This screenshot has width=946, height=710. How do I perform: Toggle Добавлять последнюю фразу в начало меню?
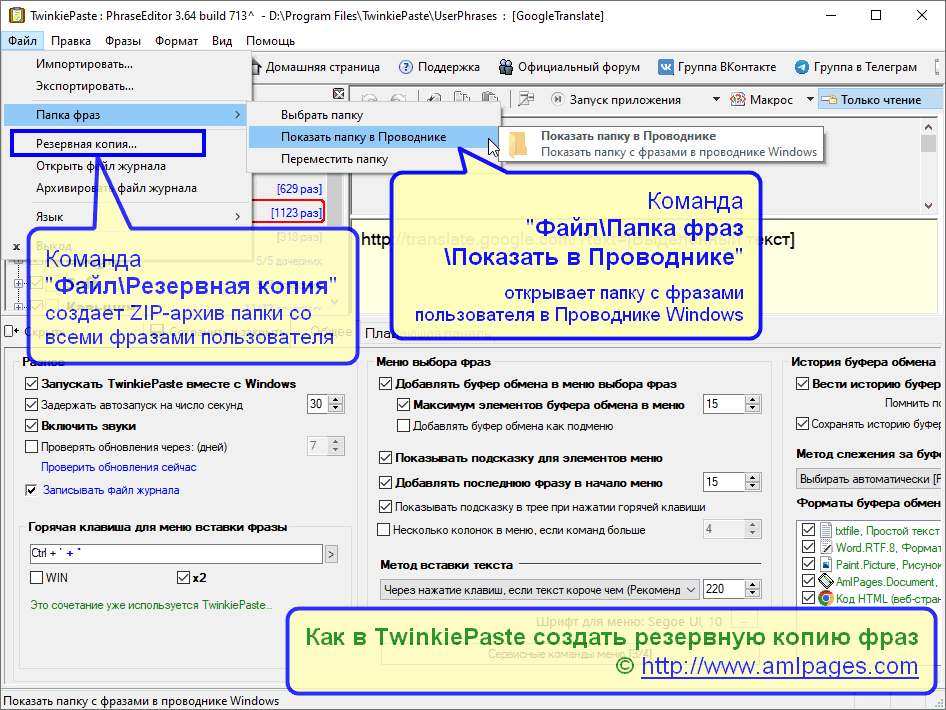pyautogui.click(x=386, y=483)
